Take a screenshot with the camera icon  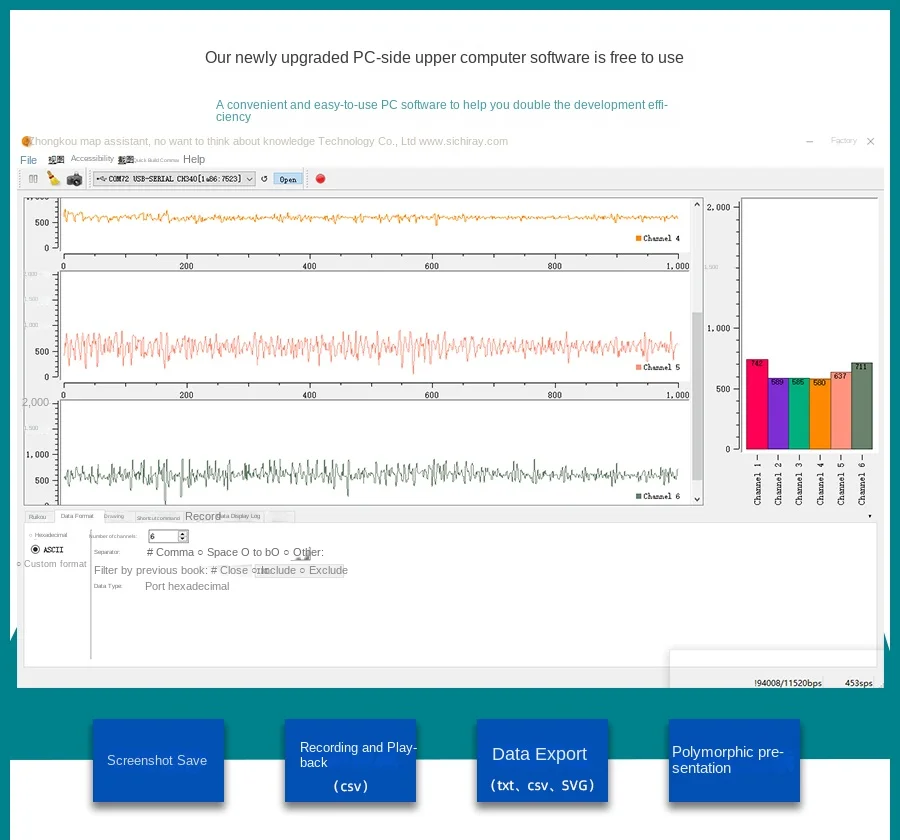pos(74,179)
